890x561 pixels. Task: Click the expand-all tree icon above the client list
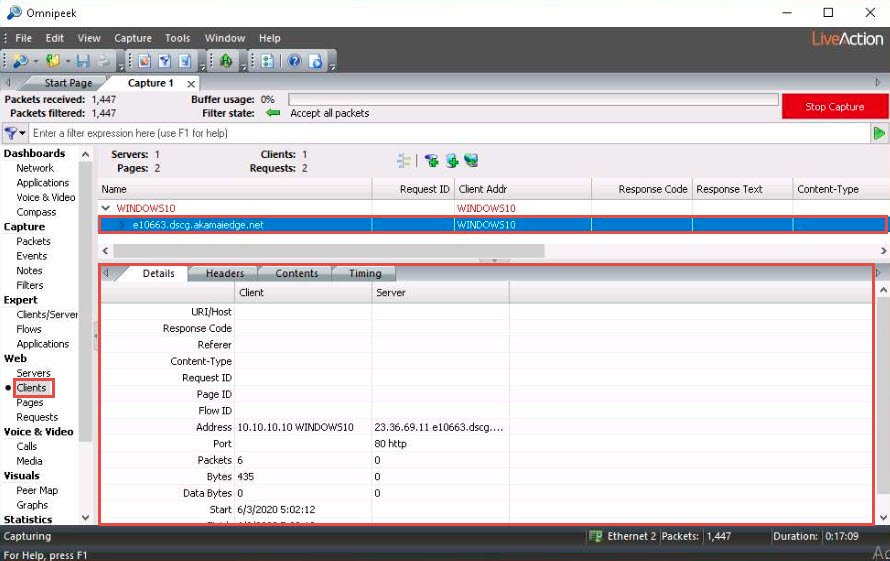coord(404,161)
